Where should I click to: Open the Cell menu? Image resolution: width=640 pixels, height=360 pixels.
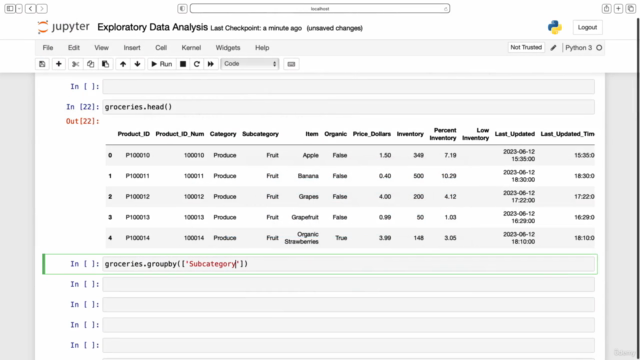[161, 48]
